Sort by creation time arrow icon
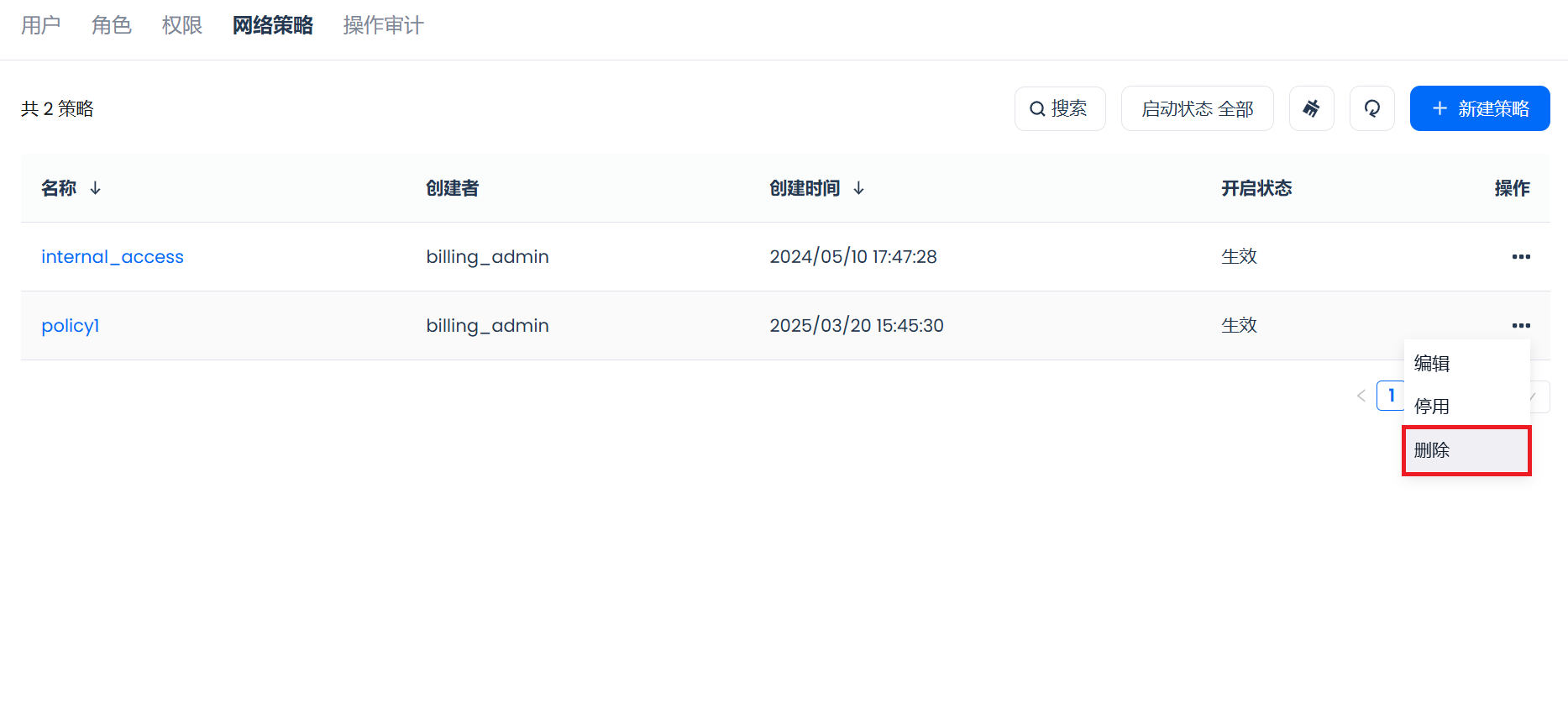The height and width of the screenshot is (714, 1568). click(858, 188)
